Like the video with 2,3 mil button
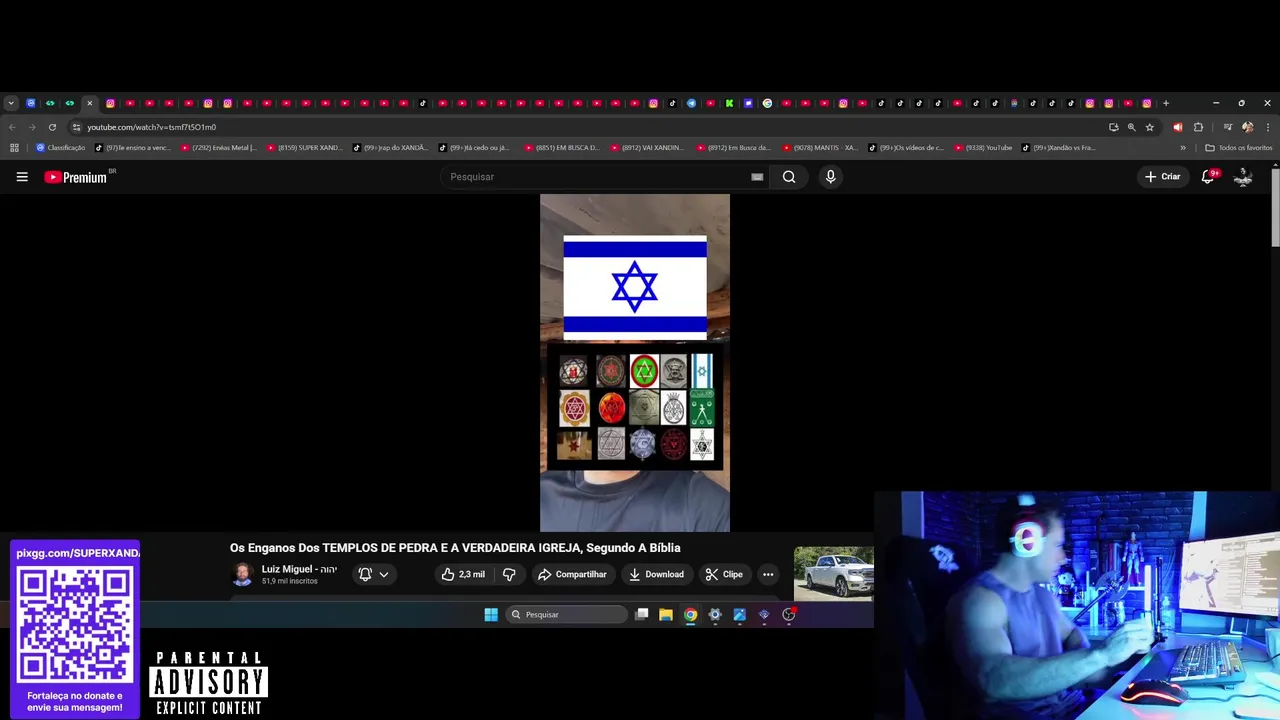1280x720 pixels. (463, 574)
